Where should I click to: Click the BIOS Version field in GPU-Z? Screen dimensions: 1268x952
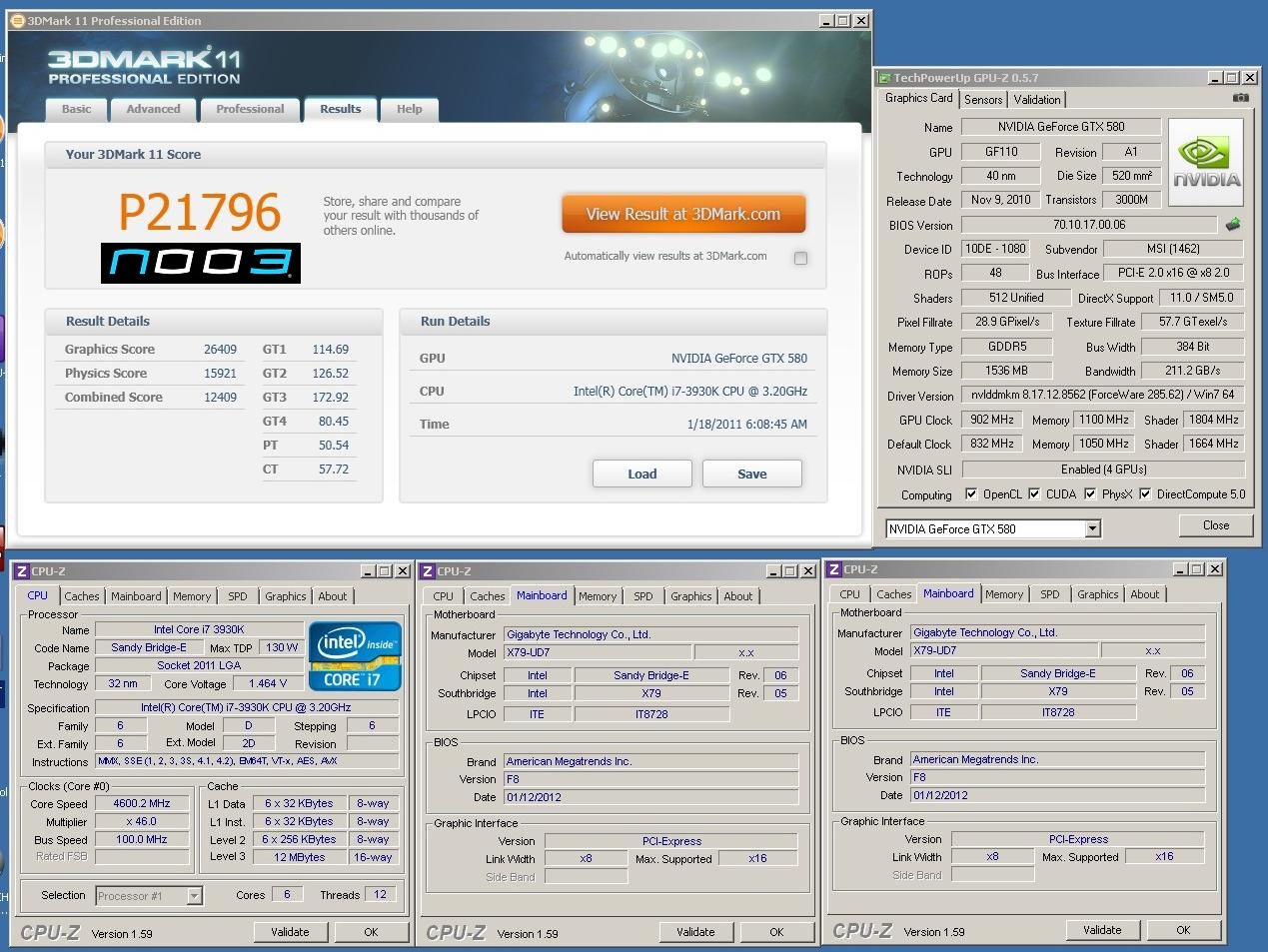(x=1088, y=225)
